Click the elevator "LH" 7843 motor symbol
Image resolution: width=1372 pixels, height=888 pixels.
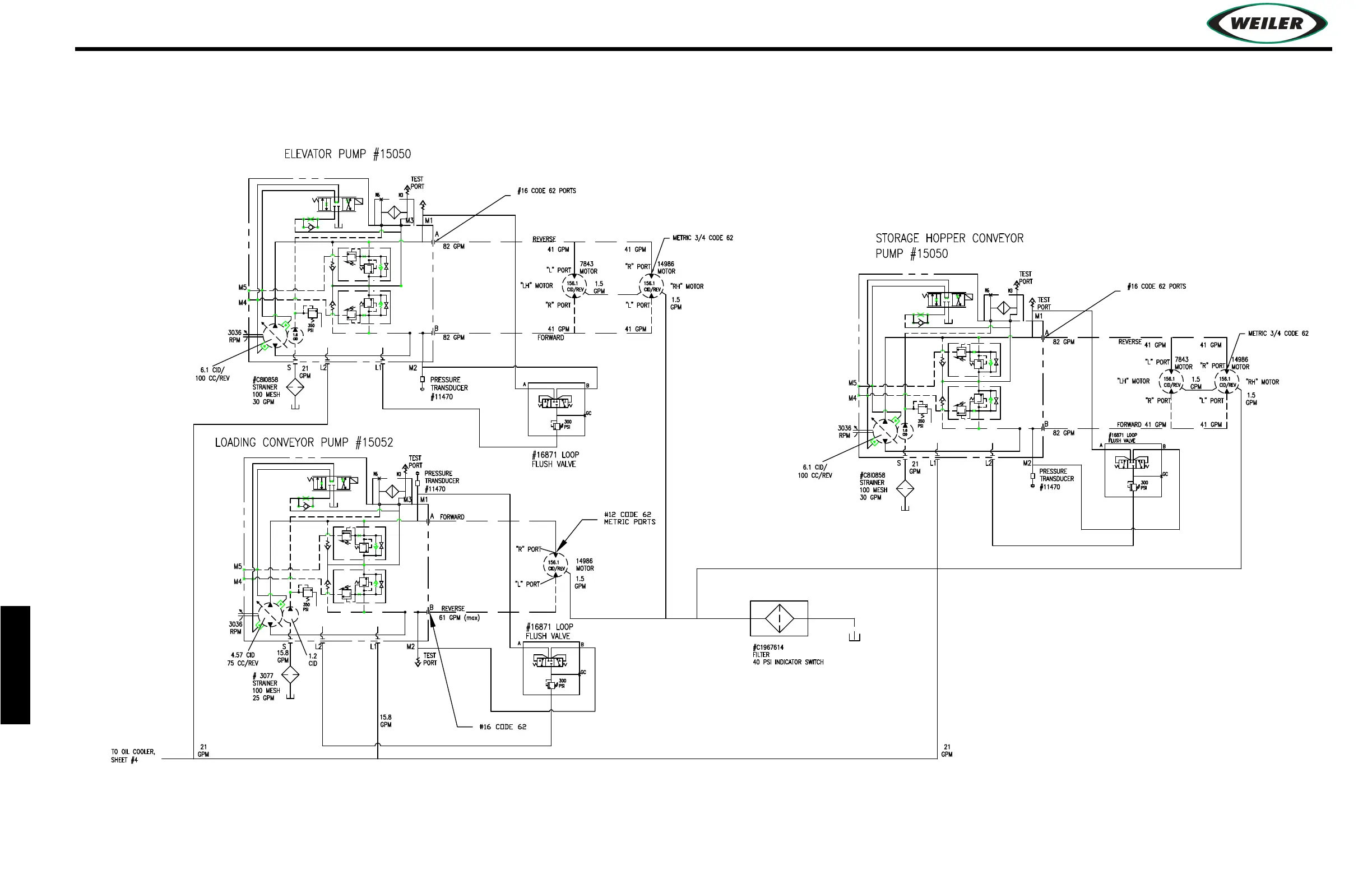(x=574, y=285)
